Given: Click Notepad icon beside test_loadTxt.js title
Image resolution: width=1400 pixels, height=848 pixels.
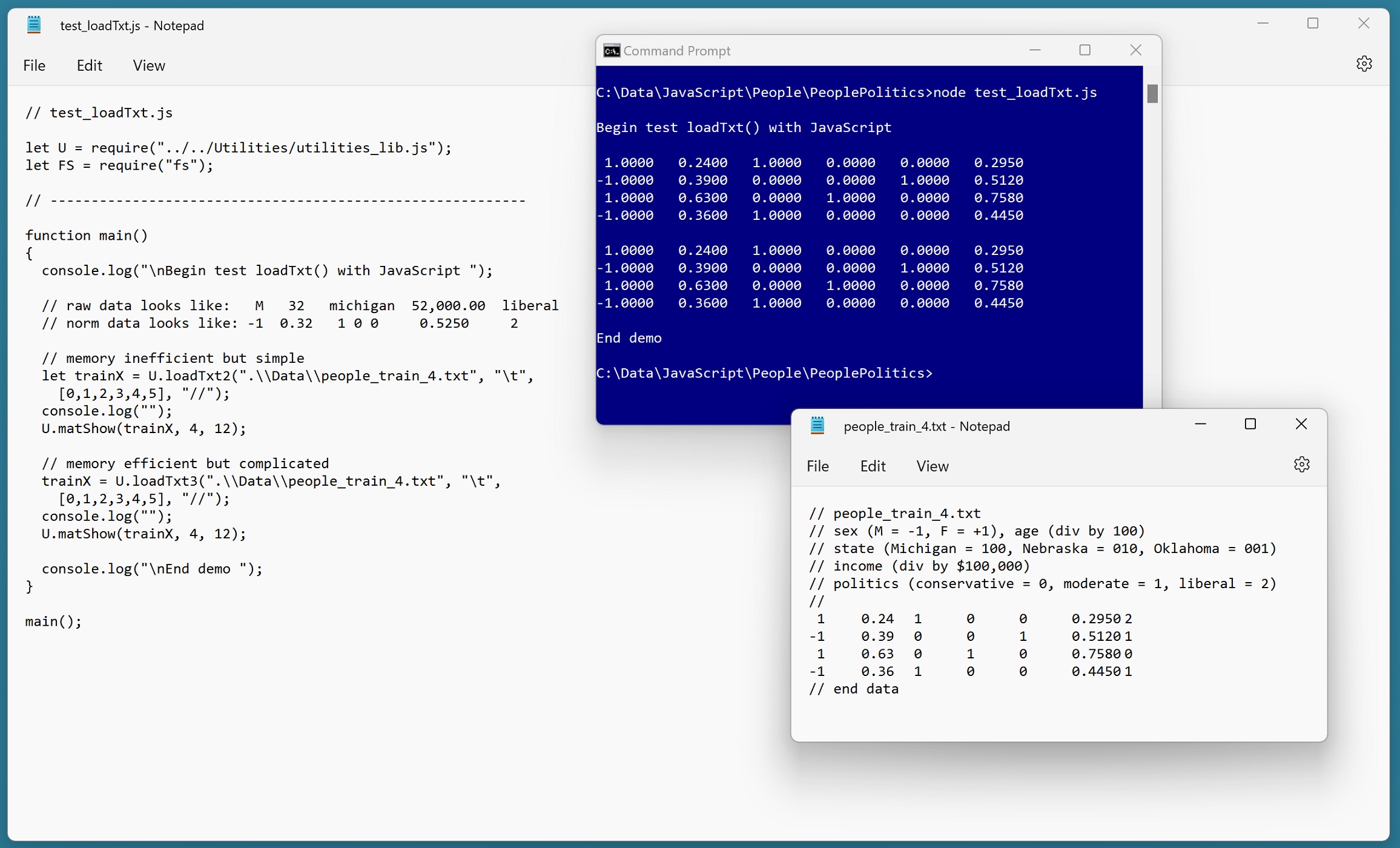Looking at the screenshot, I should [35, 25].
